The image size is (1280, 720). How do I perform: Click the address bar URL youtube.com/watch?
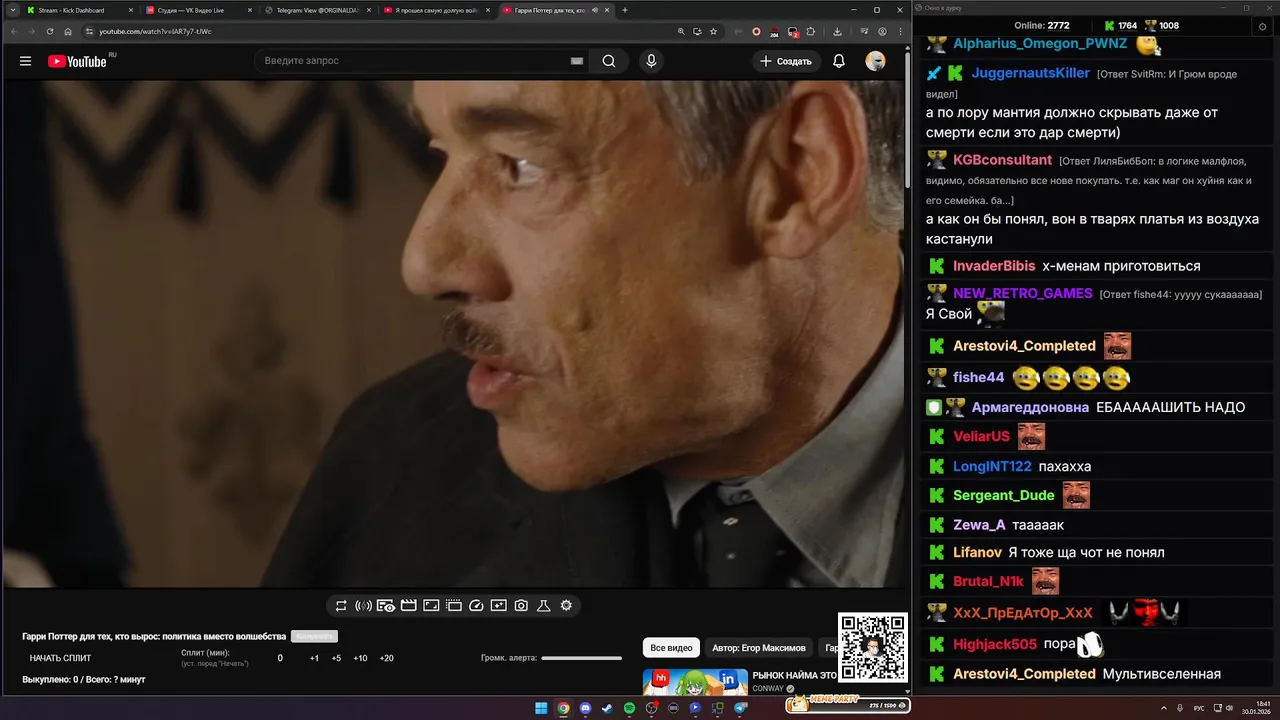155,31
